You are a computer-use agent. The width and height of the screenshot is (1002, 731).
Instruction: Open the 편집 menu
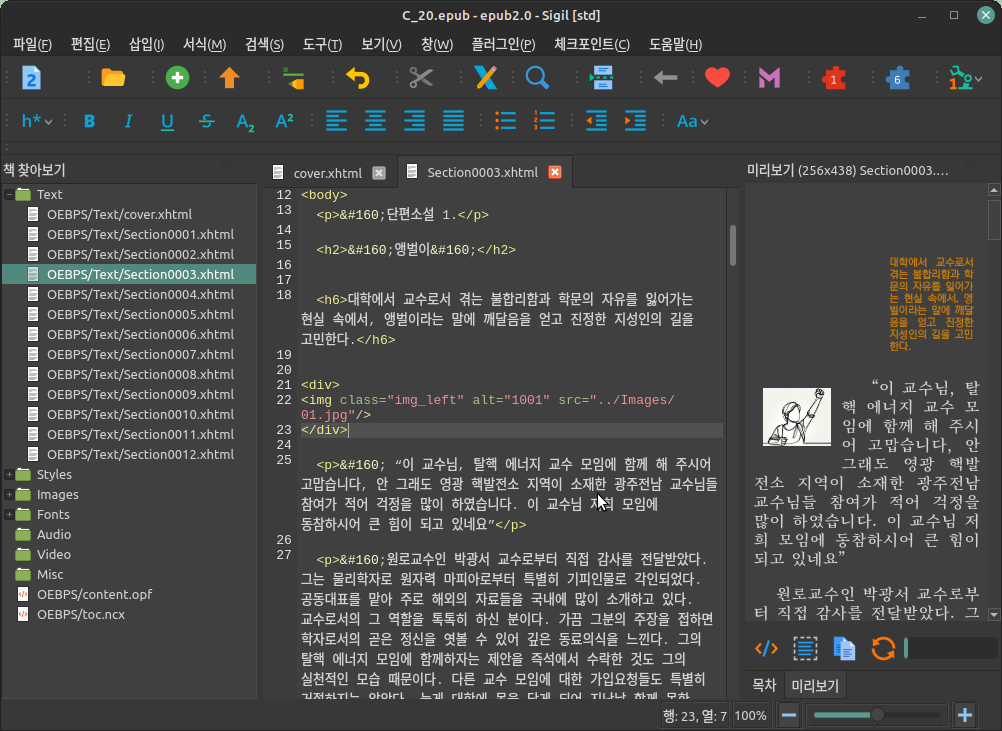click(x=90, y=44)
